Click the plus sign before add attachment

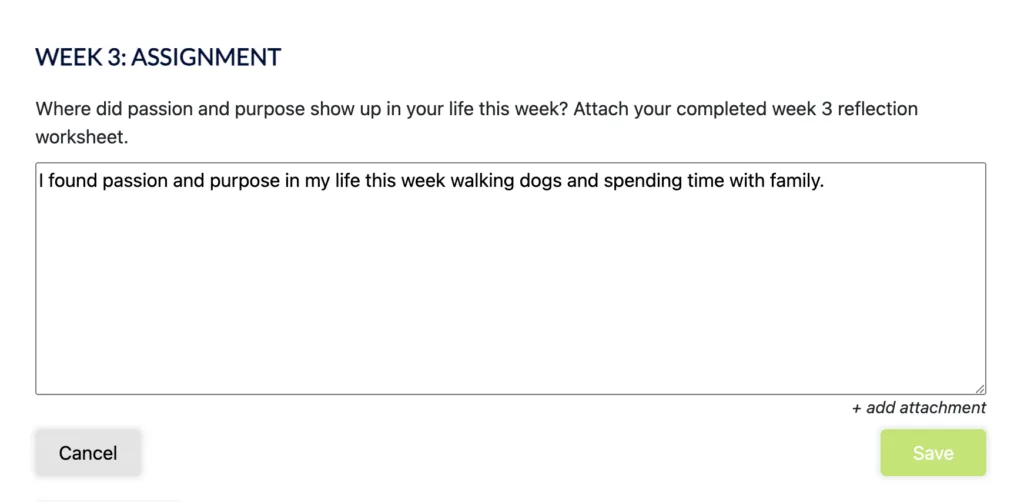857,408
